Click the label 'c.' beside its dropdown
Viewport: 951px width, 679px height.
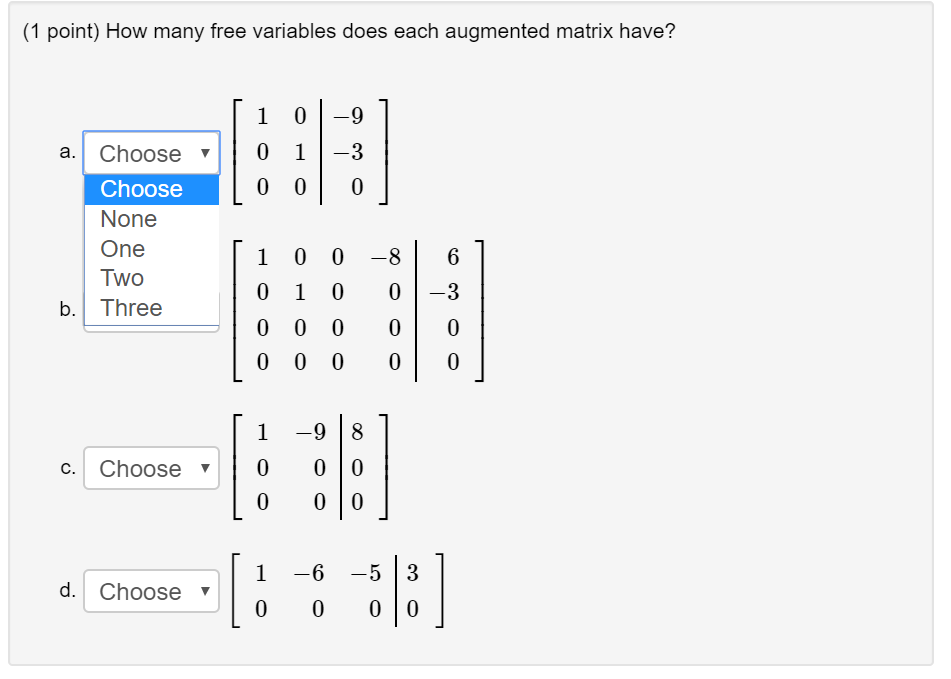tap(68, 468)
